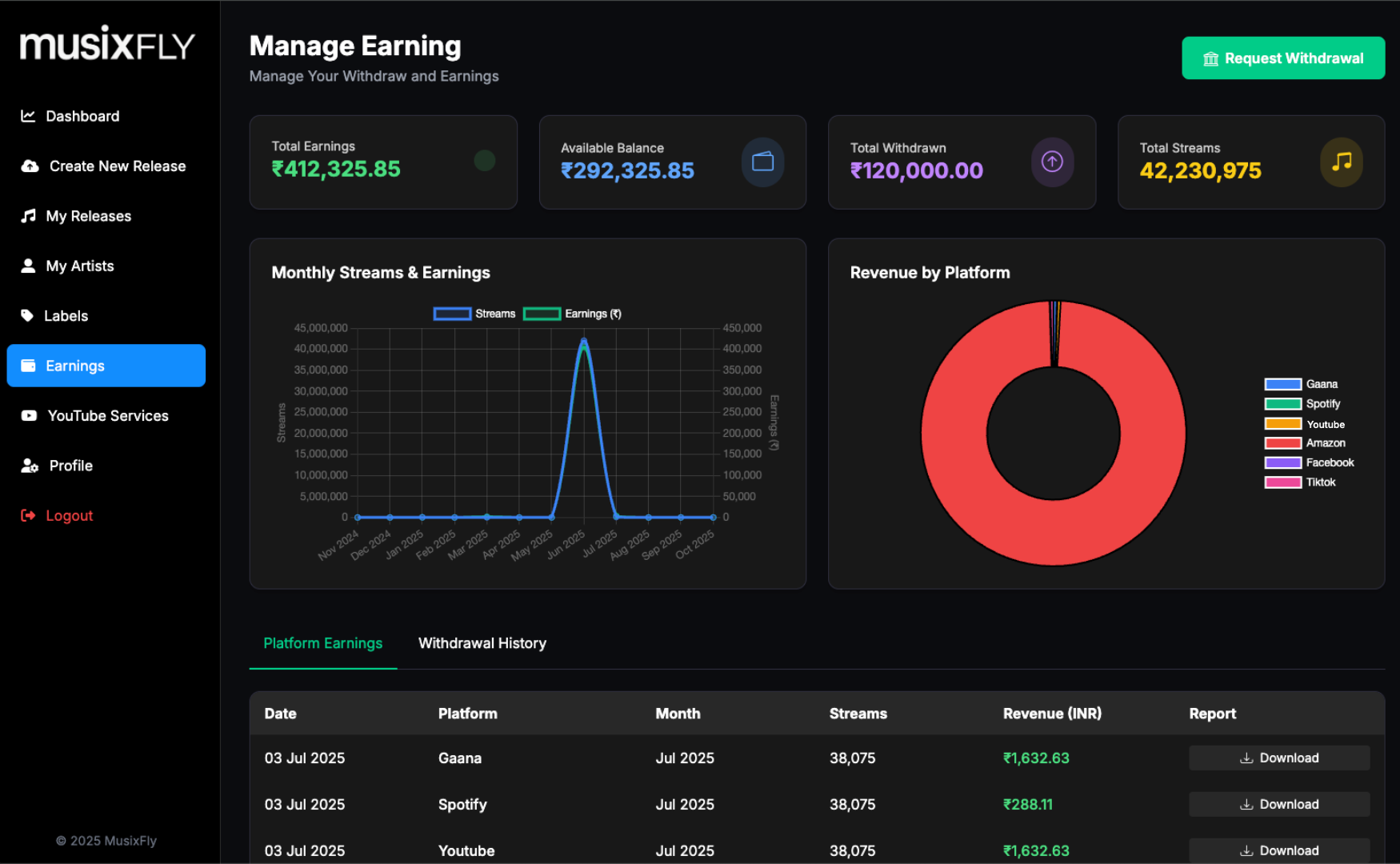Hide Amazon in the revenue chart legend
The image size is (1400, 864).
click(x=1305, y=443)
